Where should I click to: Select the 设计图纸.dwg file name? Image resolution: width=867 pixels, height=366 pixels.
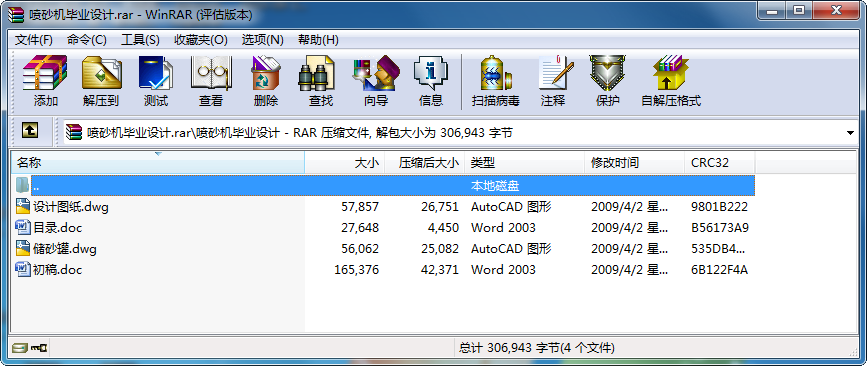71,207
